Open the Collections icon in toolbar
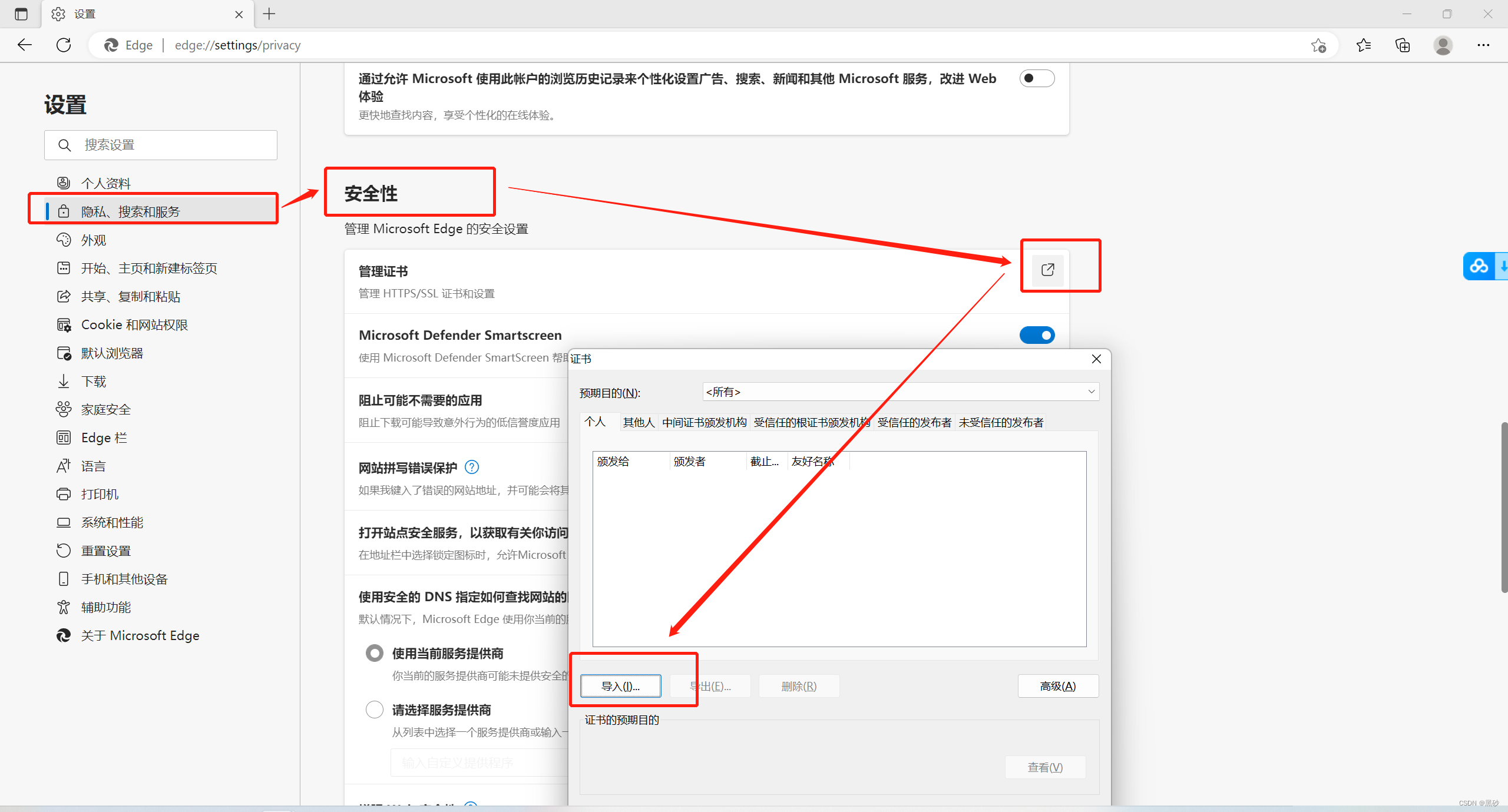Image resolution: width=1508 pixels, height=812 pixels. point(1403,45)
